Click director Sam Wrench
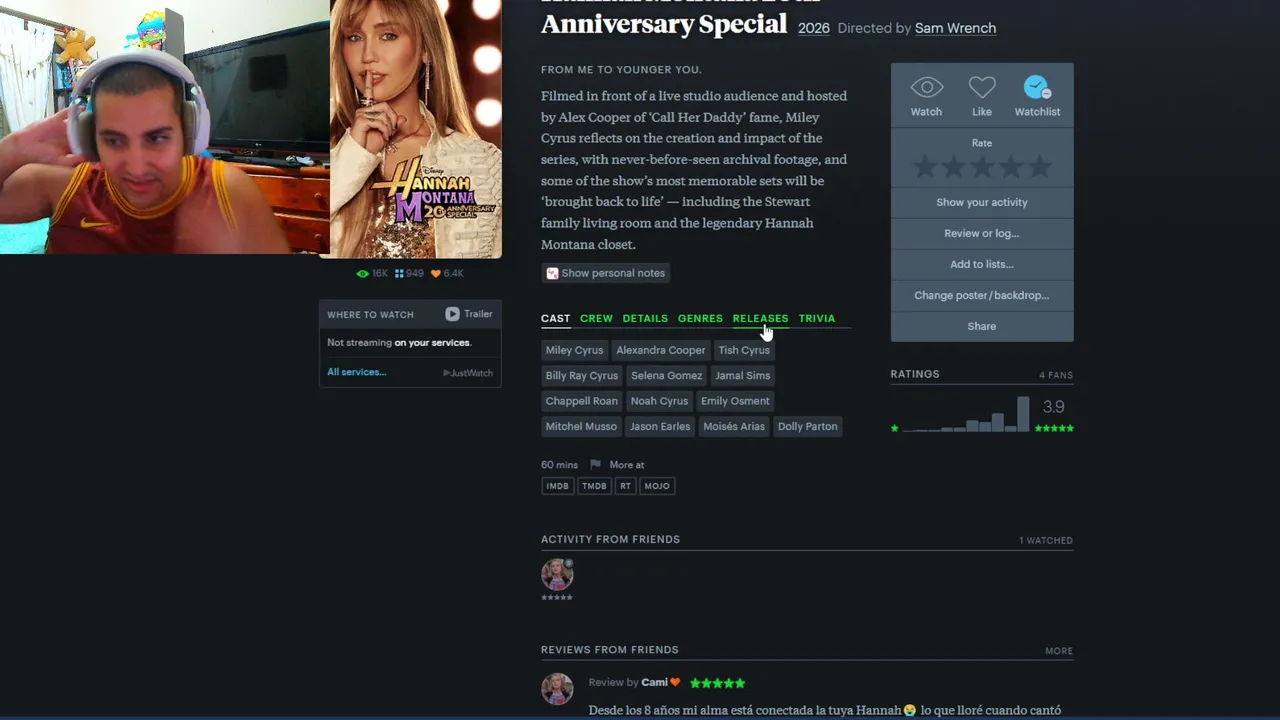The image size is (1280, 720). [x=955, y=28]
